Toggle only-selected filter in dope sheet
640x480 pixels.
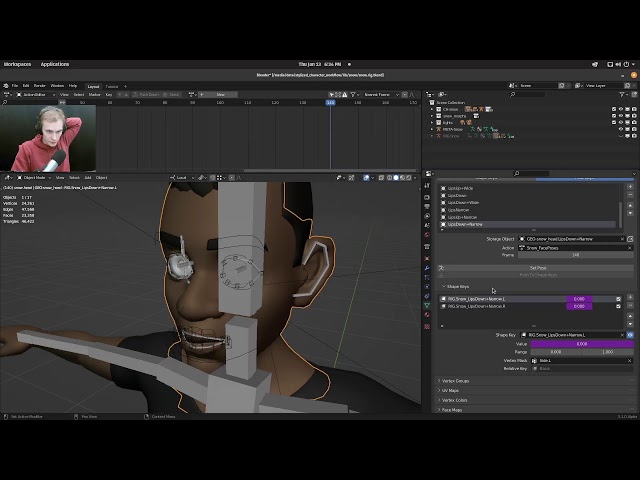click(332, 95)
